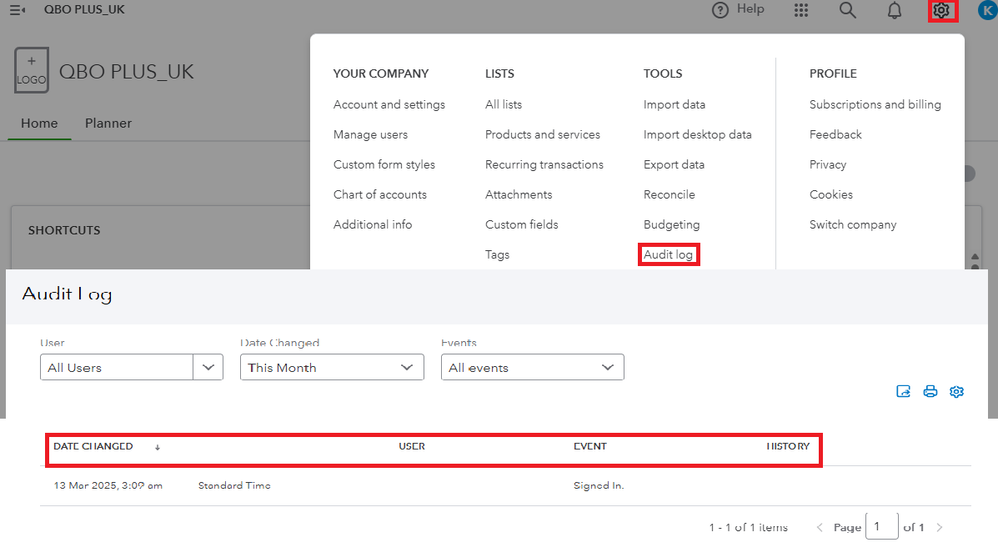The width and height of the screenshot is (998, 548).
Task: Open the gear settings menu
Action: (940, 11)
